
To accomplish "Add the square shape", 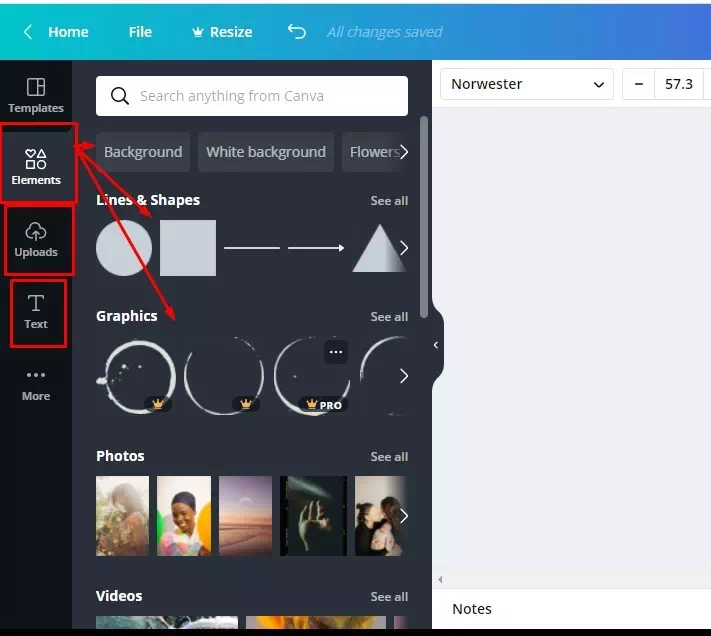I will pos(188,248).
